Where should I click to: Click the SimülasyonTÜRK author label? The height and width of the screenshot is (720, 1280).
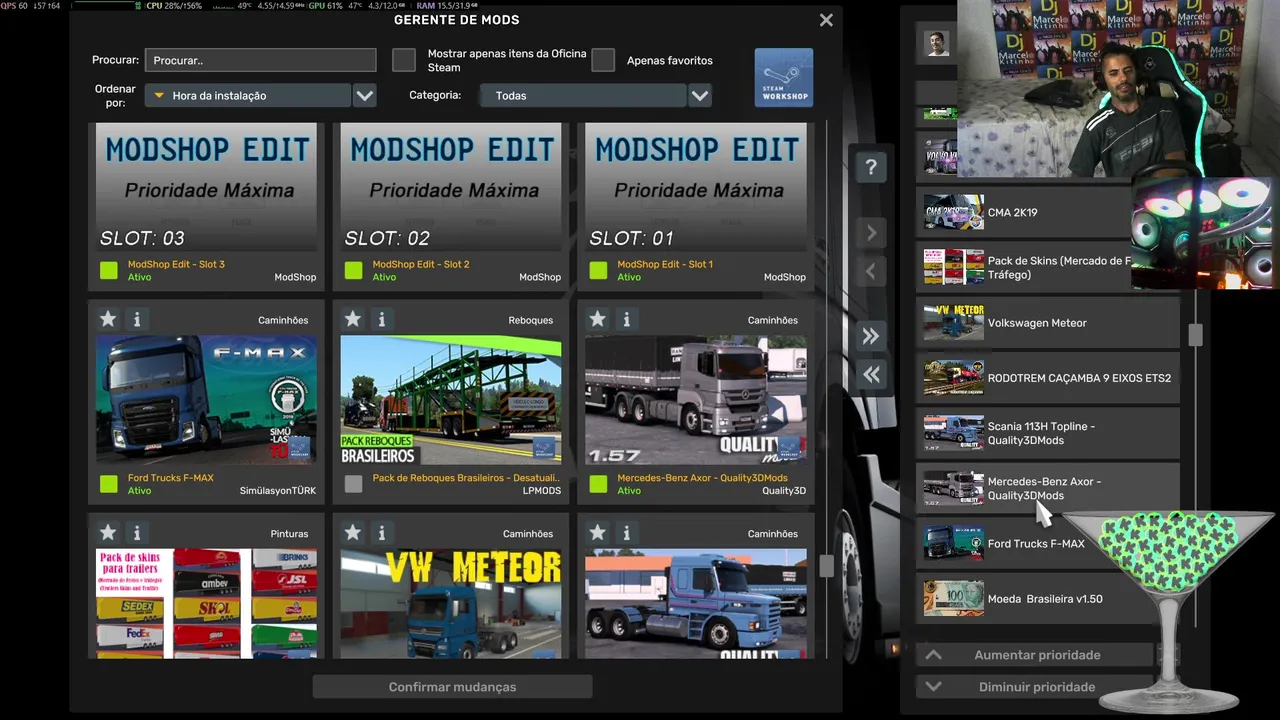click(278, 491)
